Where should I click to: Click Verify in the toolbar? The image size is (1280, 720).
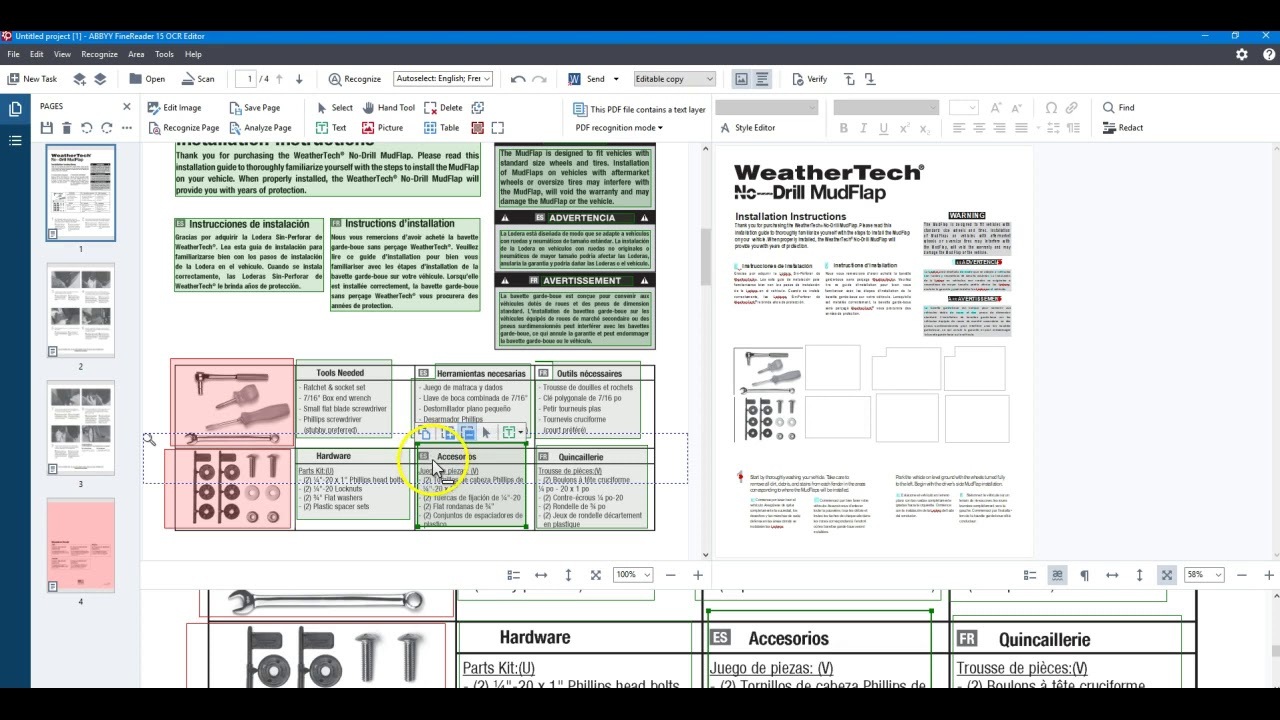pos(810,79)
